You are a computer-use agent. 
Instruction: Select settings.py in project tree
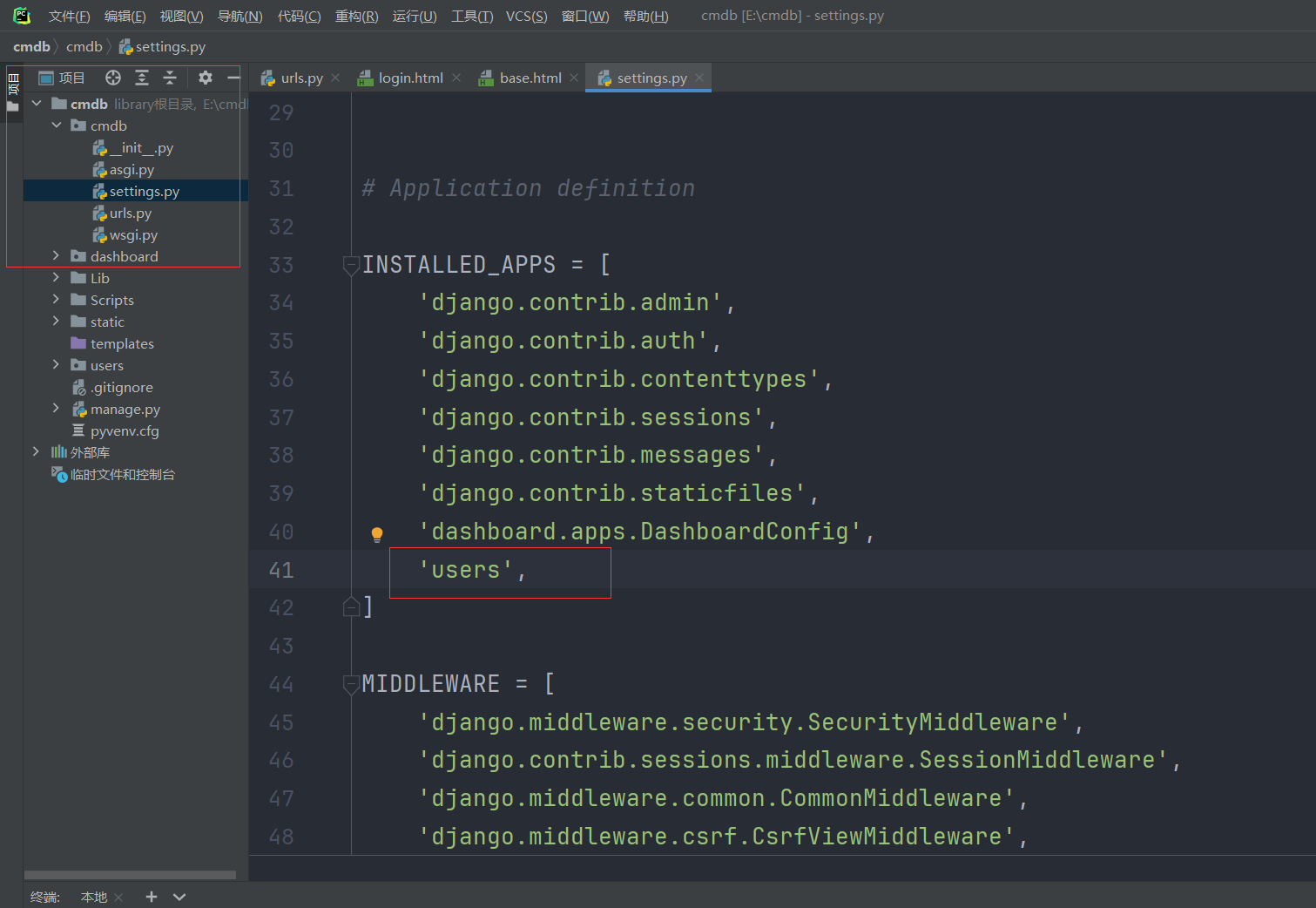point(136,191)
